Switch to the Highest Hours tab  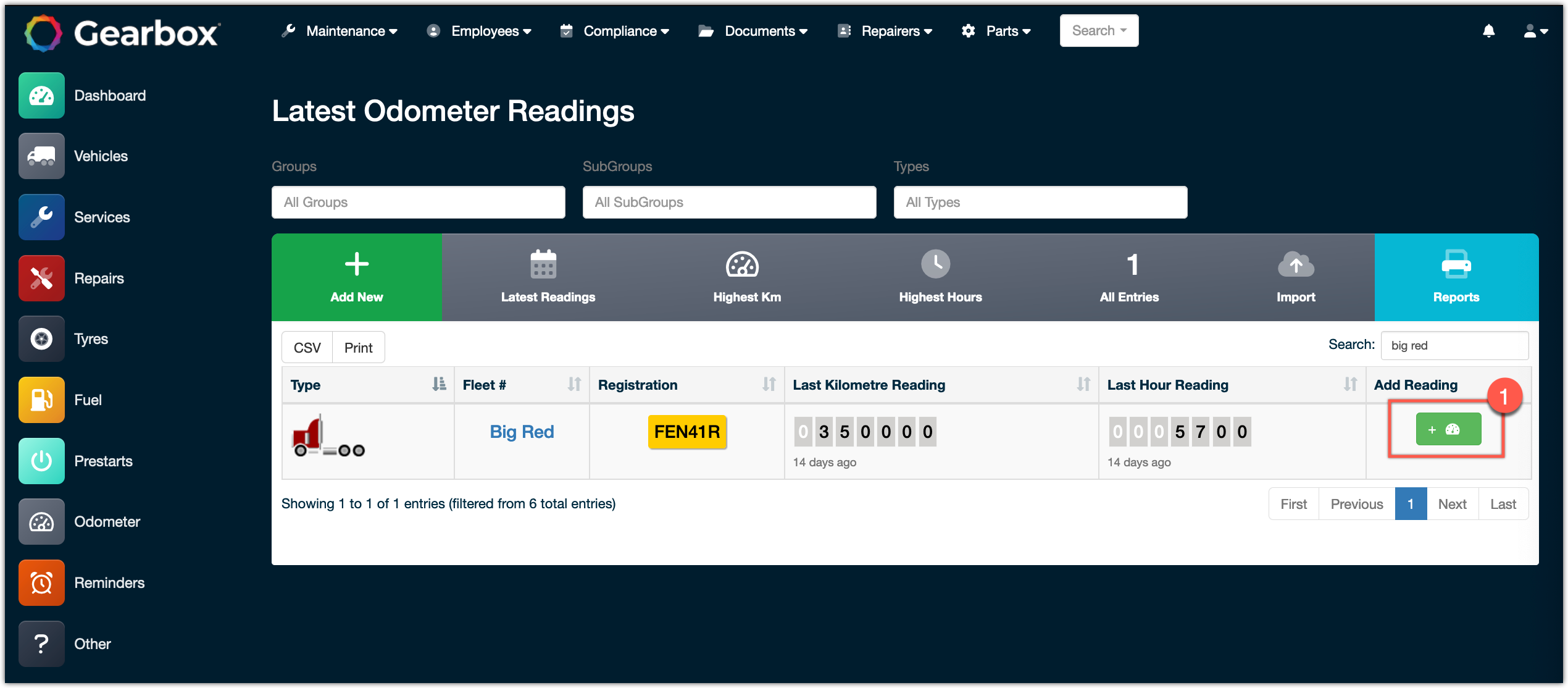click(x=940, y=277)
